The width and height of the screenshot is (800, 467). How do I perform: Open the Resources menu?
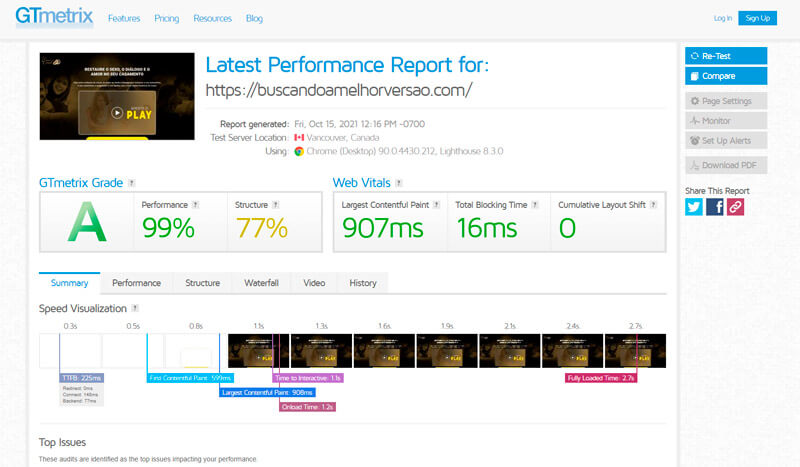(211, 18)
